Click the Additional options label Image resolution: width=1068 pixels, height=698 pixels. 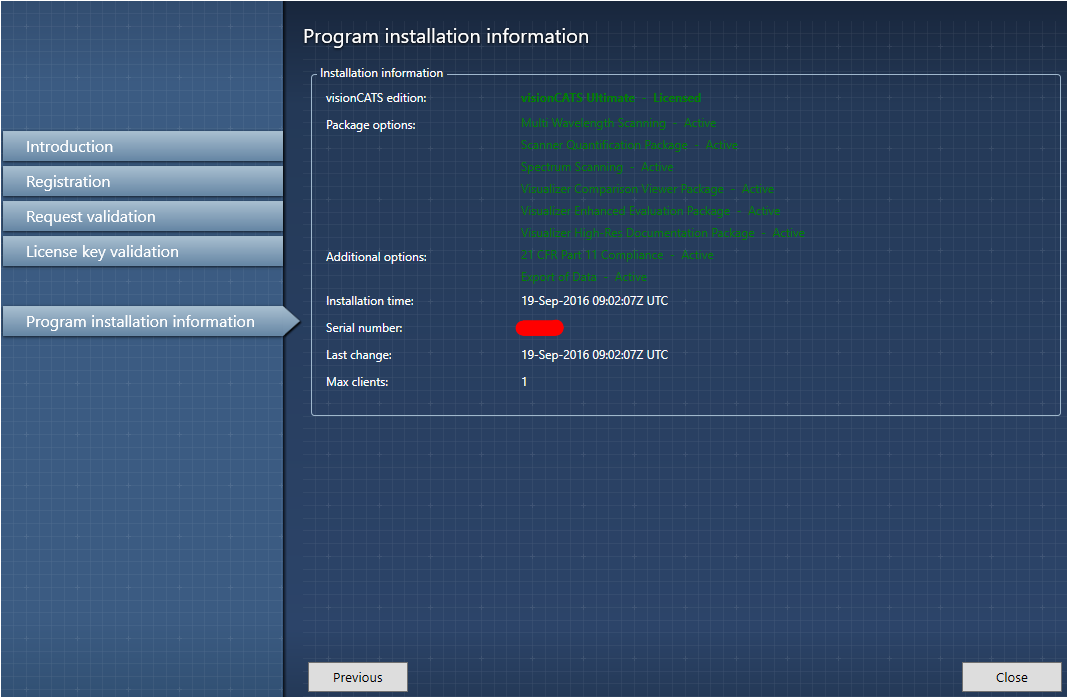tap(376, 257)
